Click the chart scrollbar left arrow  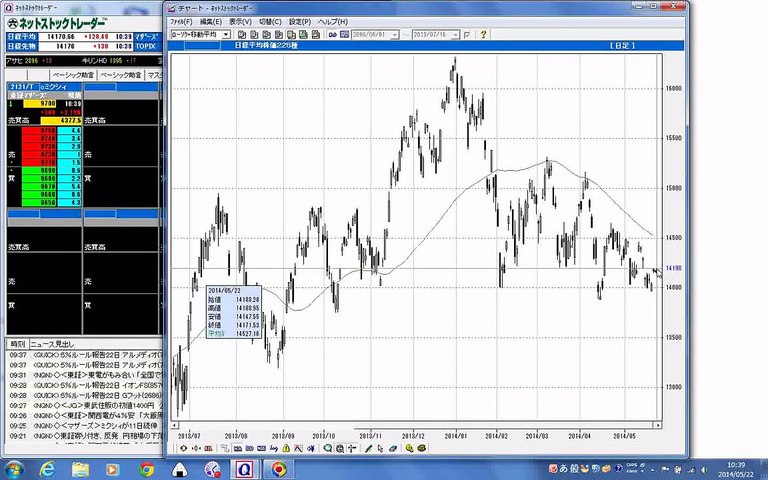pyautogui.click(x=174, y=425)
